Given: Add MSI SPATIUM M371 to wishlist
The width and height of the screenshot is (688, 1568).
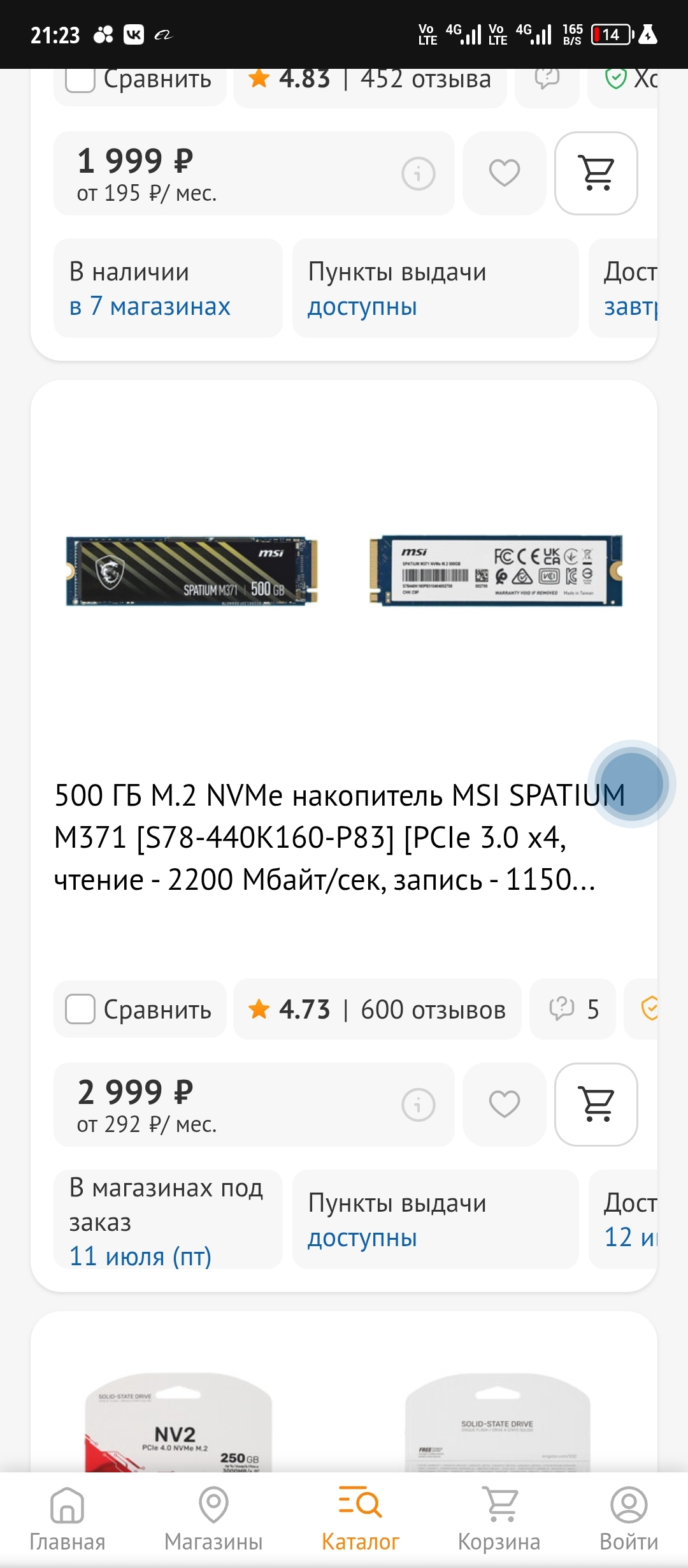Looking at the screenshot, I should (505, 1105).
